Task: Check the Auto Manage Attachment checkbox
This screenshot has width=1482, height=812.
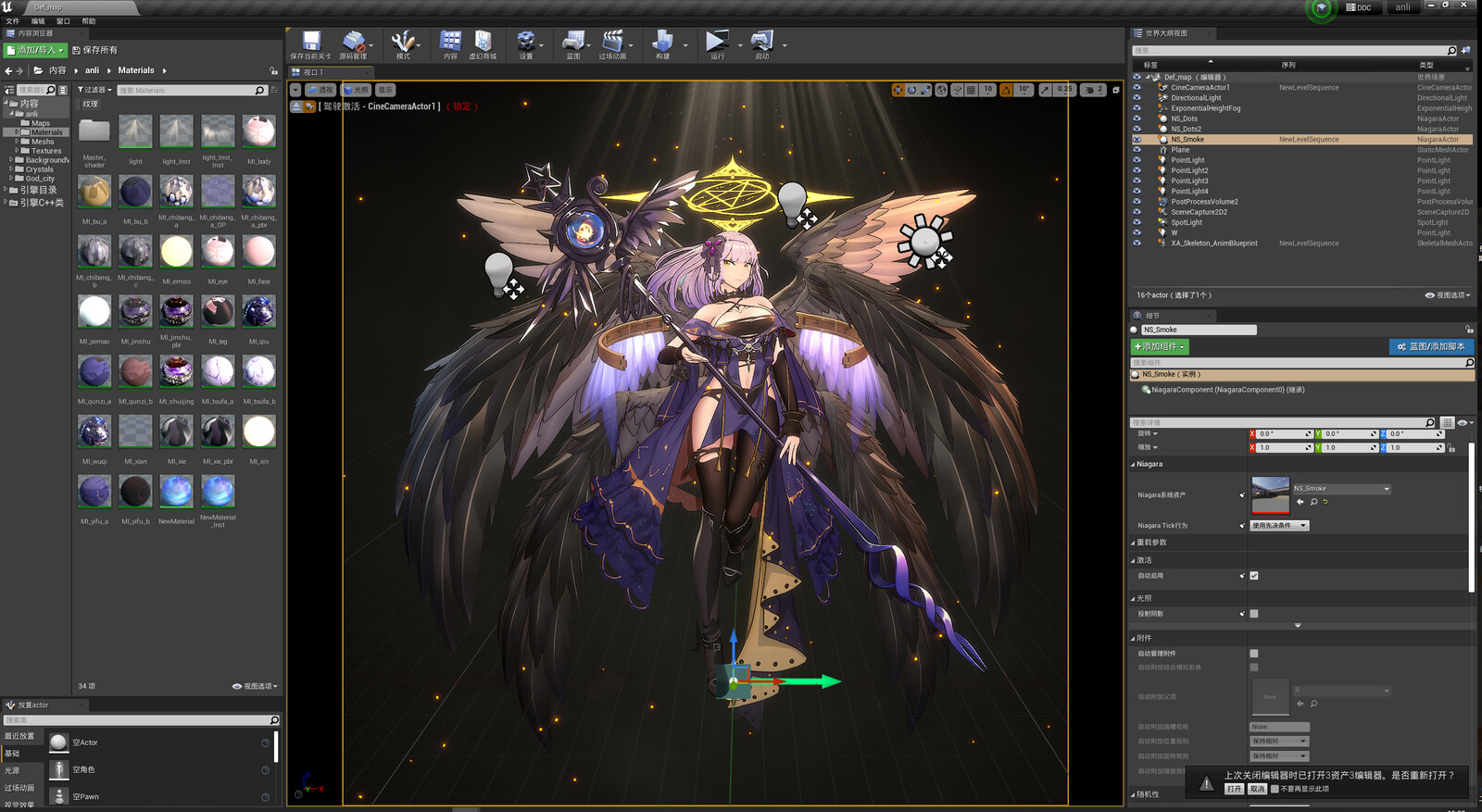Action: point(1254,654)
